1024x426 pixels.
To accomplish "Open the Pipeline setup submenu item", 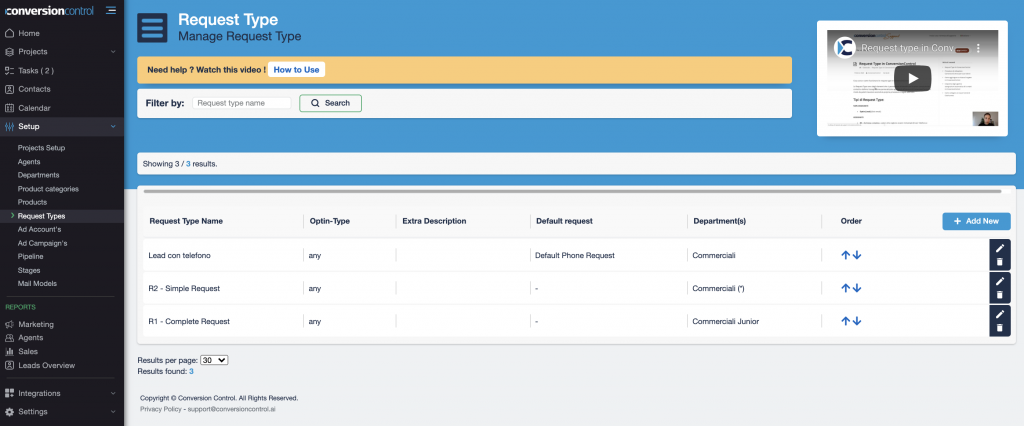I will point(33,256).
